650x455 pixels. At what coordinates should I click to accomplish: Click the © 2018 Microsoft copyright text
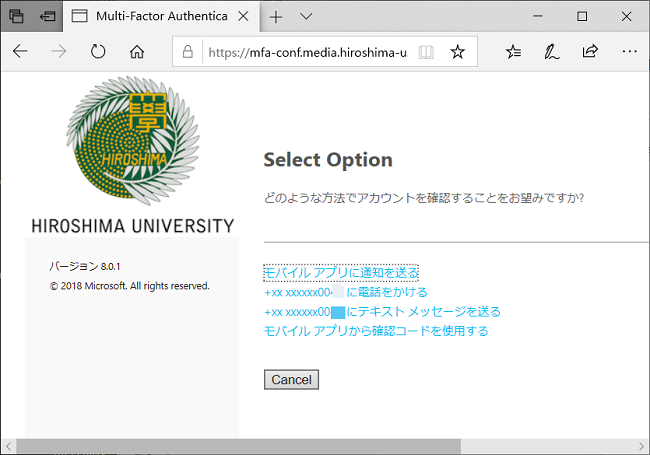pos(130,286)
